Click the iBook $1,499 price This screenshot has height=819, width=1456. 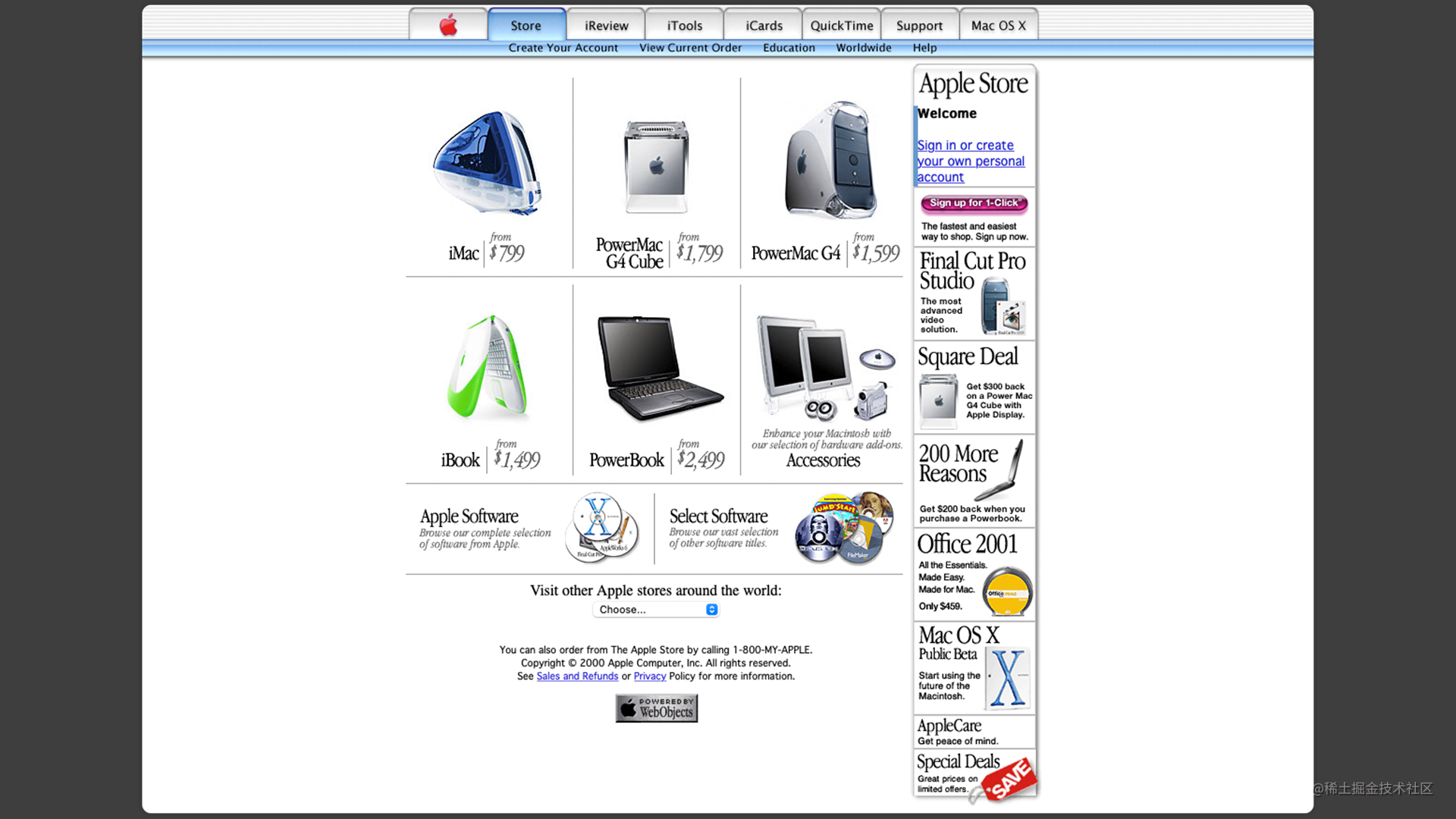point(517,460)
